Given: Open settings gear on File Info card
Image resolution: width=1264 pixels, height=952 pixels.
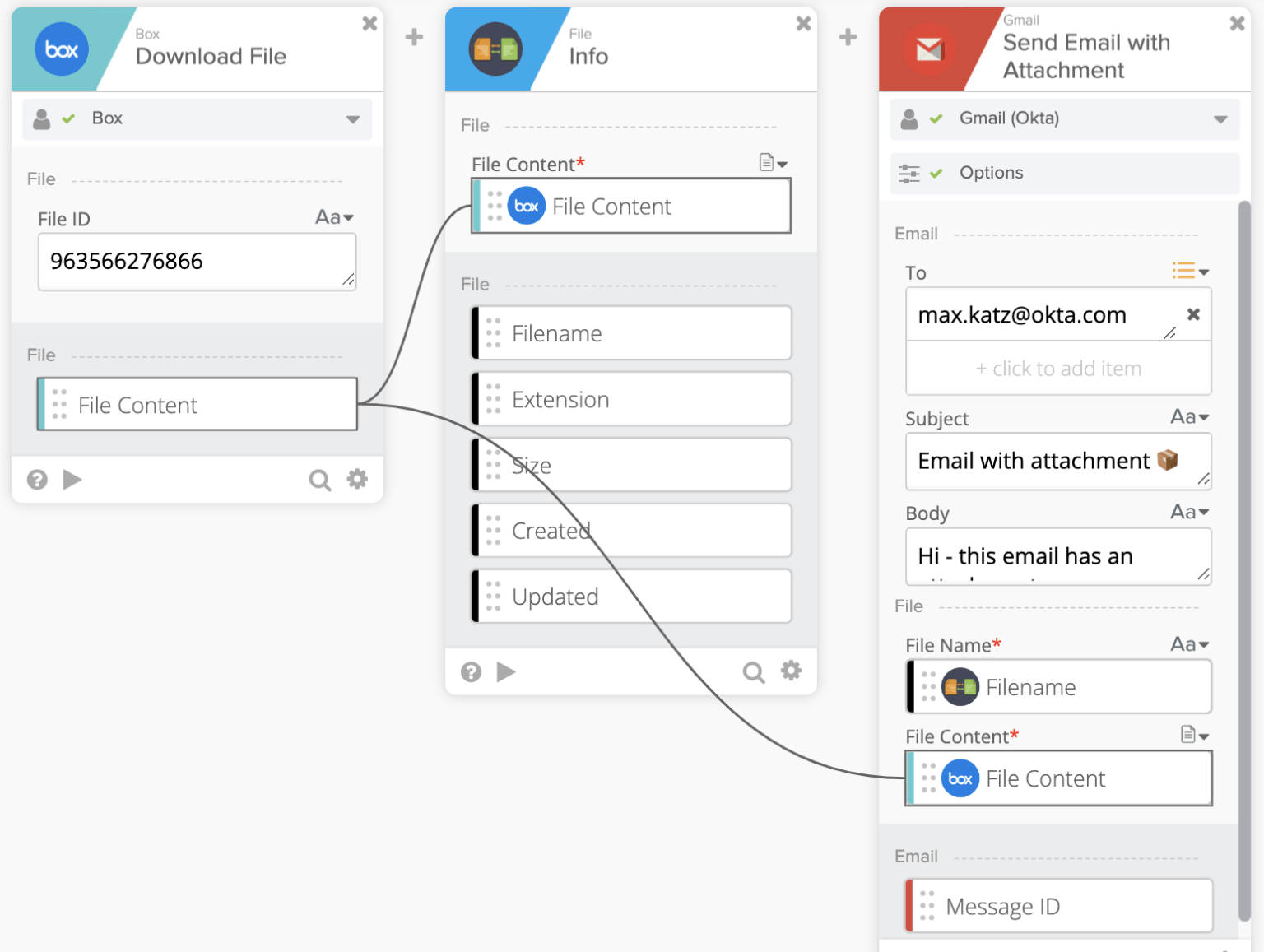Looking at the screenshot, I should click(x=791, y=671).
